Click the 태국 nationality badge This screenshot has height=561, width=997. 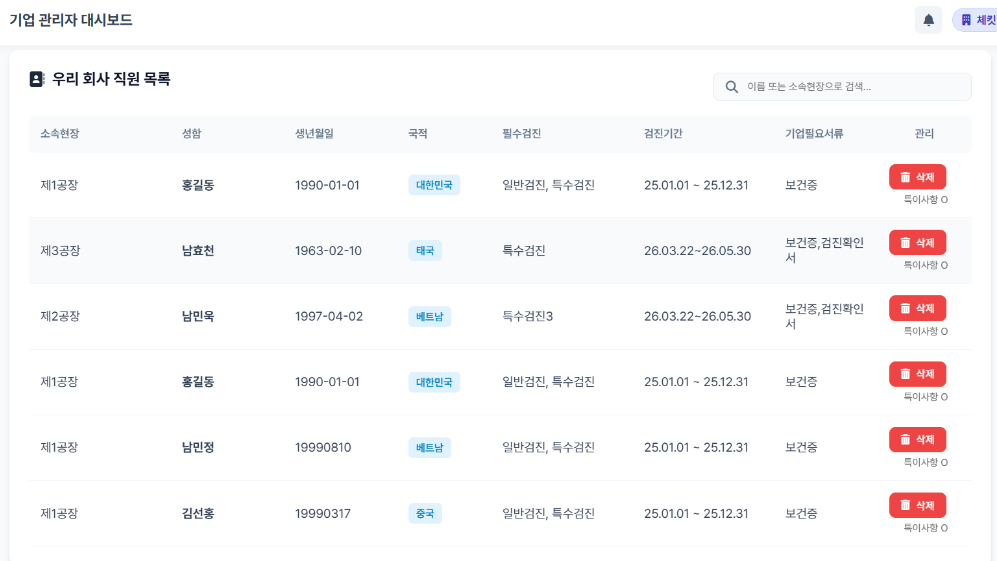coord(425,251)
